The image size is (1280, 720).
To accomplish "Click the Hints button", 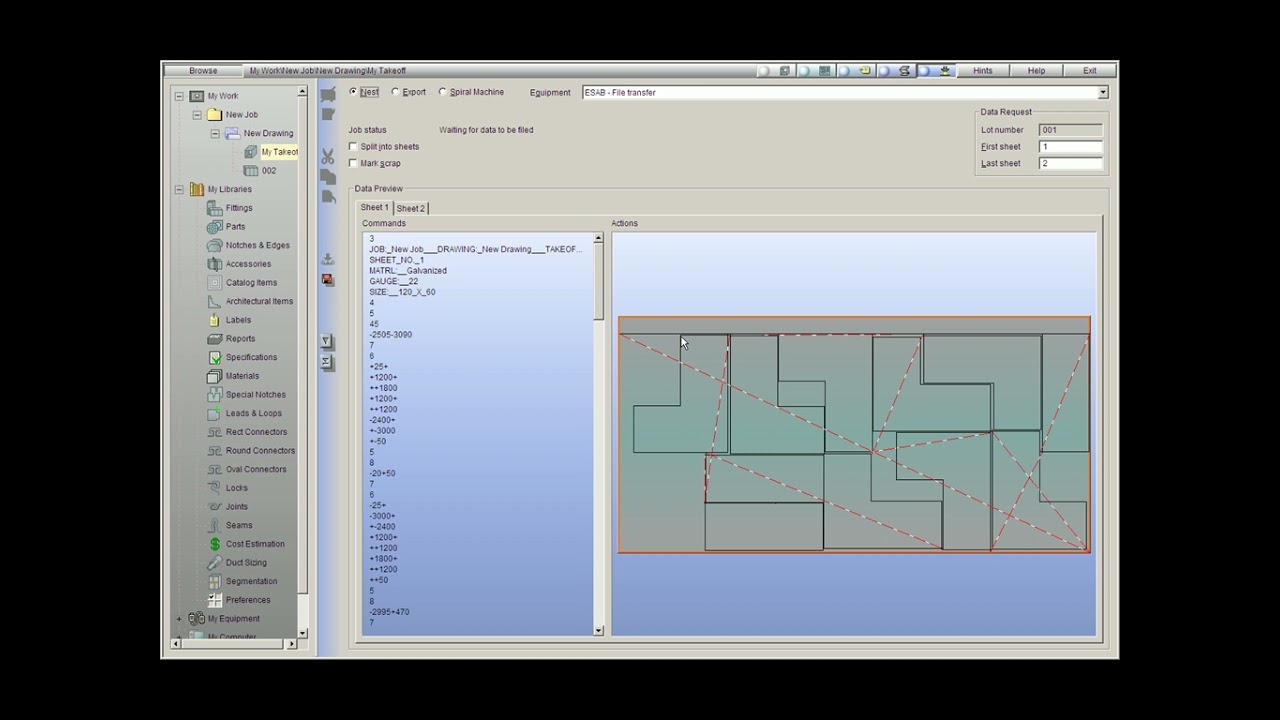I will [x=983, y=71].
